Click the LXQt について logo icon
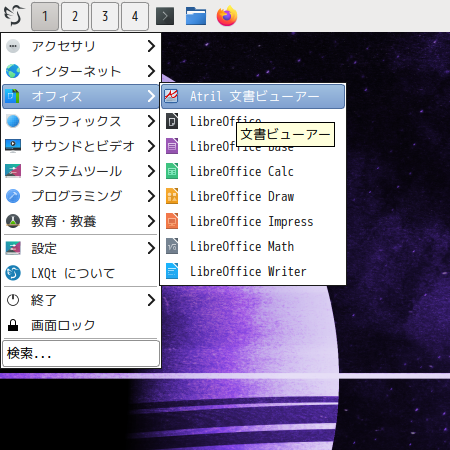450x450 pixels. pos(13,273)
